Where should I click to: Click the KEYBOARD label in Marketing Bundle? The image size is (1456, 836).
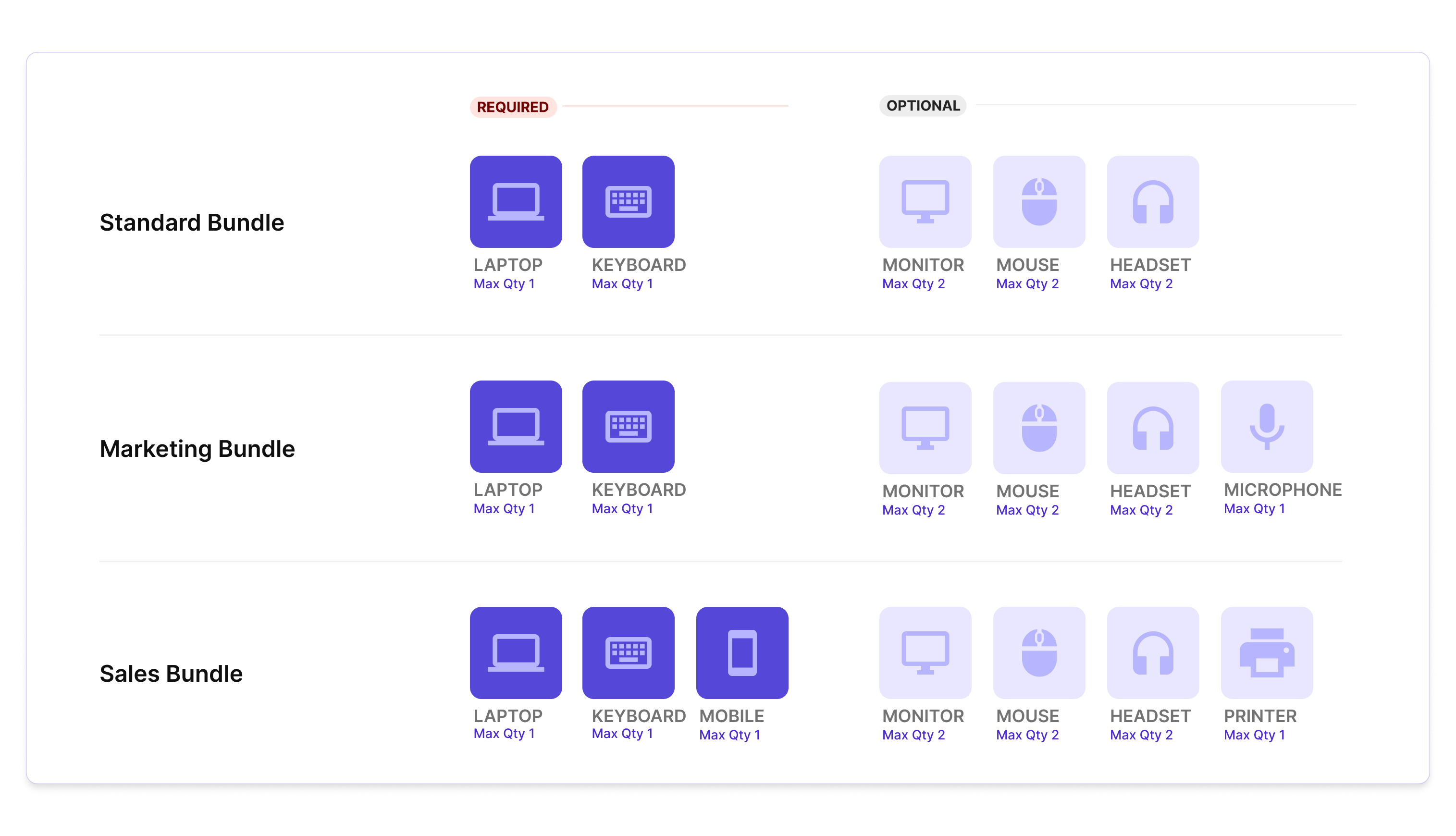click(x=639, y=491)
